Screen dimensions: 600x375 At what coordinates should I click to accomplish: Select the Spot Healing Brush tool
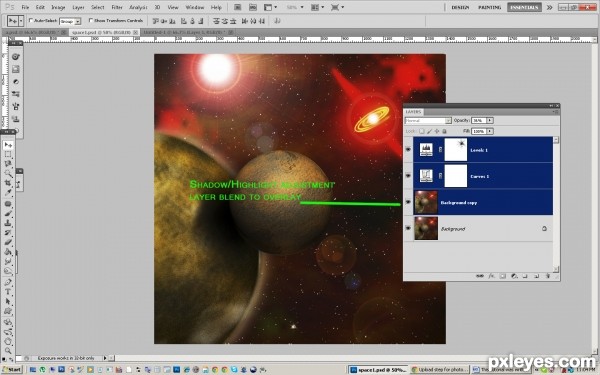(8, 204)
